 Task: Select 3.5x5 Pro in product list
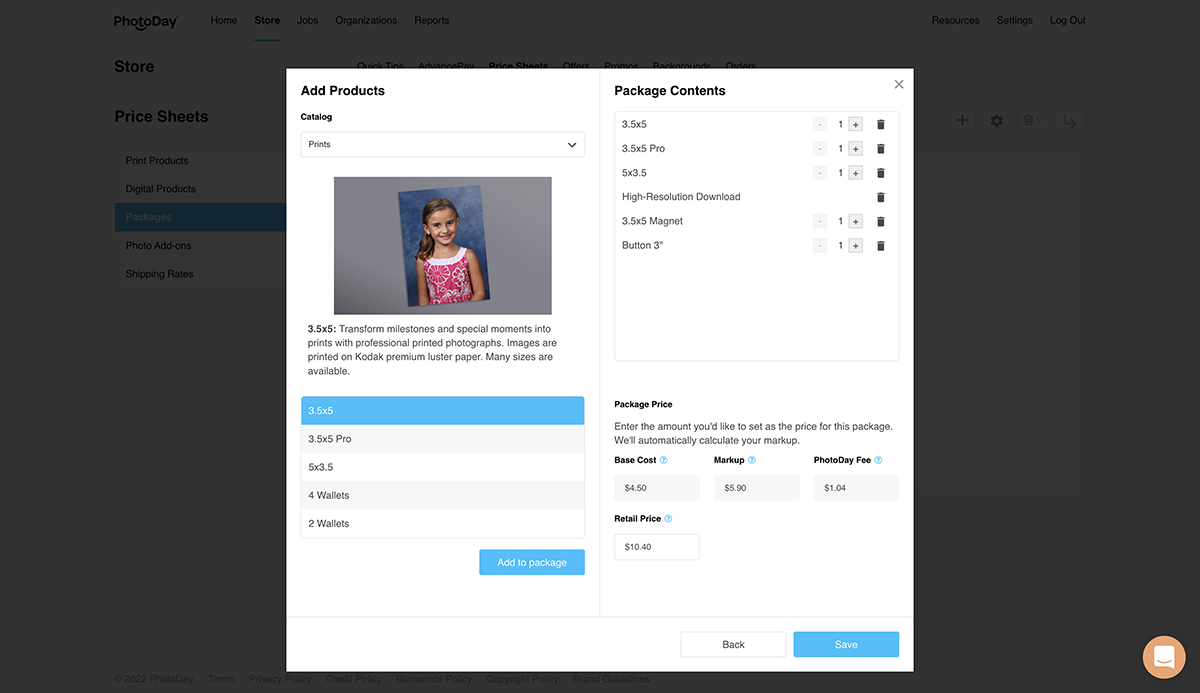click(x=443, y=439)
